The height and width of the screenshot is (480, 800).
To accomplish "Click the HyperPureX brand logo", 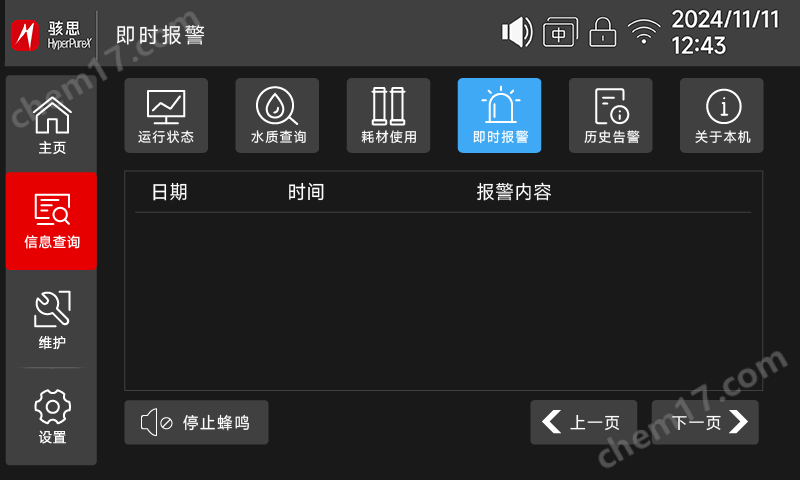I will tap(51, 35).
